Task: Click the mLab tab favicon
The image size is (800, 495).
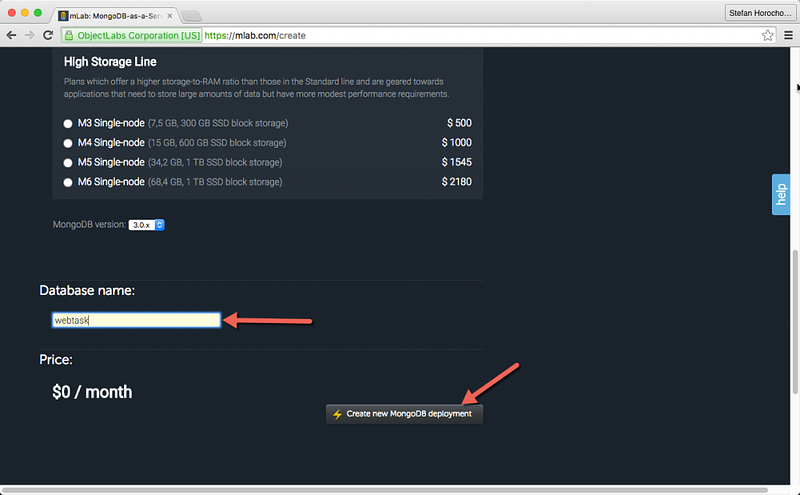Action: [x=63, y=16]
